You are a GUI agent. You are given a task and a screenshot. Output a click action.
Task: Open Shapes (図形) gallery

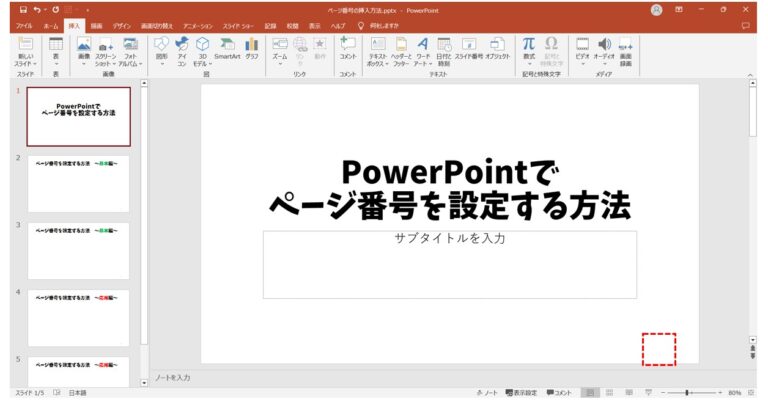click(x=162, y=51)
